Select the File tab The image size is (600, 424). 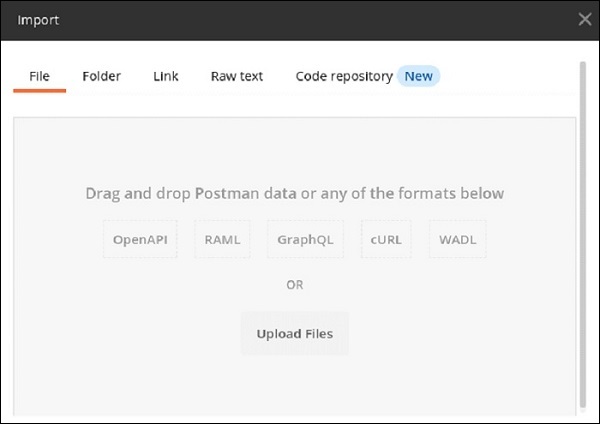(40, 76)
